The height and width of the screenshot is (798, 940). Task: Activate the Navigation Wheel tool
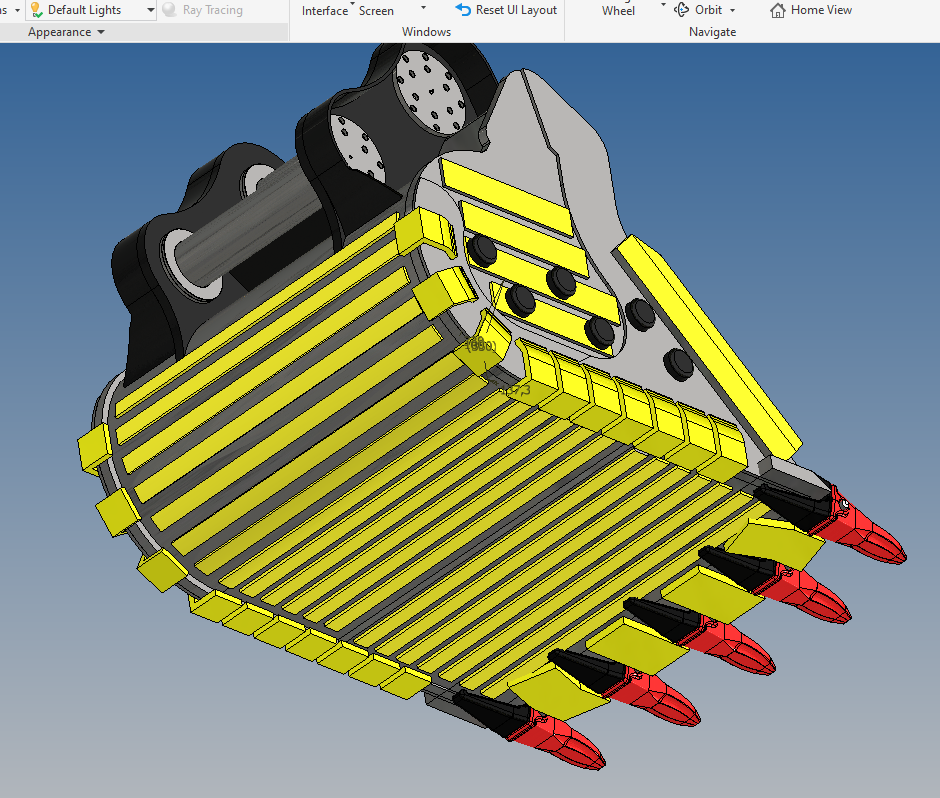pos(618,10)
